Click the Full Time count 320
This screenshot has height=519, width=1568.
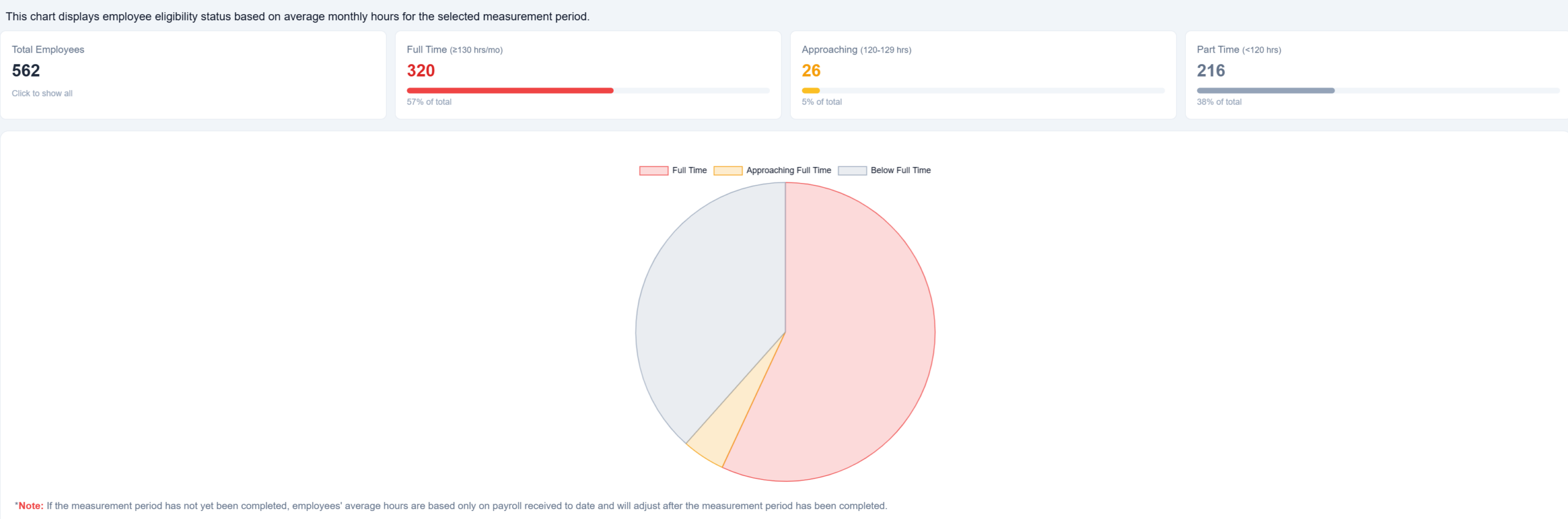click(421, 71)
